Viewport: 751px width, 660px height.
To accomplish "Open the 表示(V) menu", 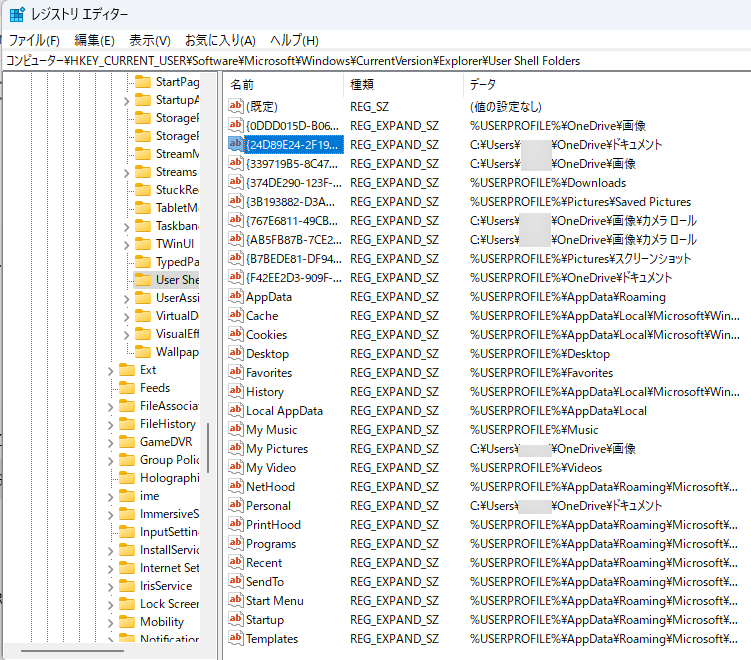I will pos(149,40).
